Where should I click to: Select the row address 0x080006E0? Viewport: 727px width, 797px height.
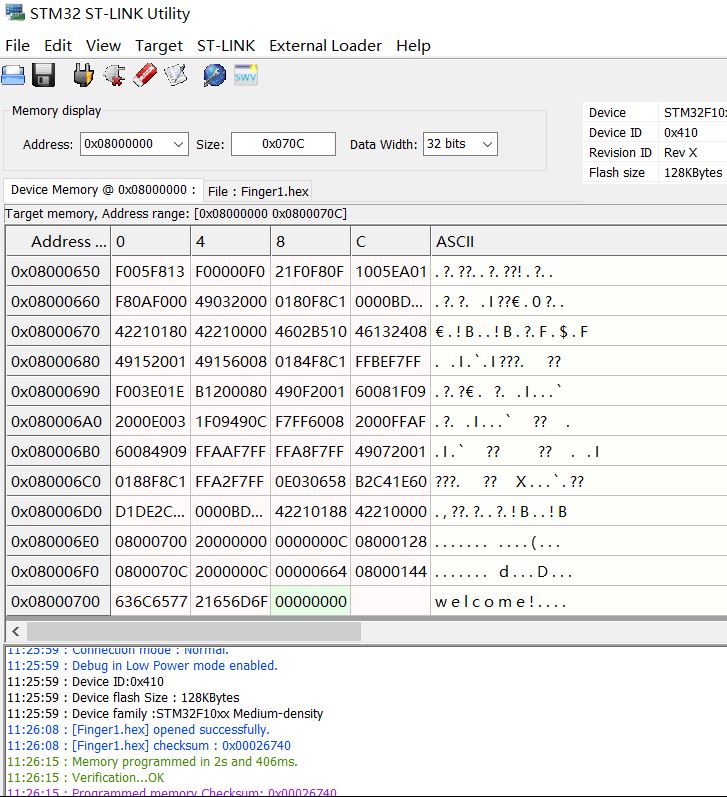pos(58,541)
